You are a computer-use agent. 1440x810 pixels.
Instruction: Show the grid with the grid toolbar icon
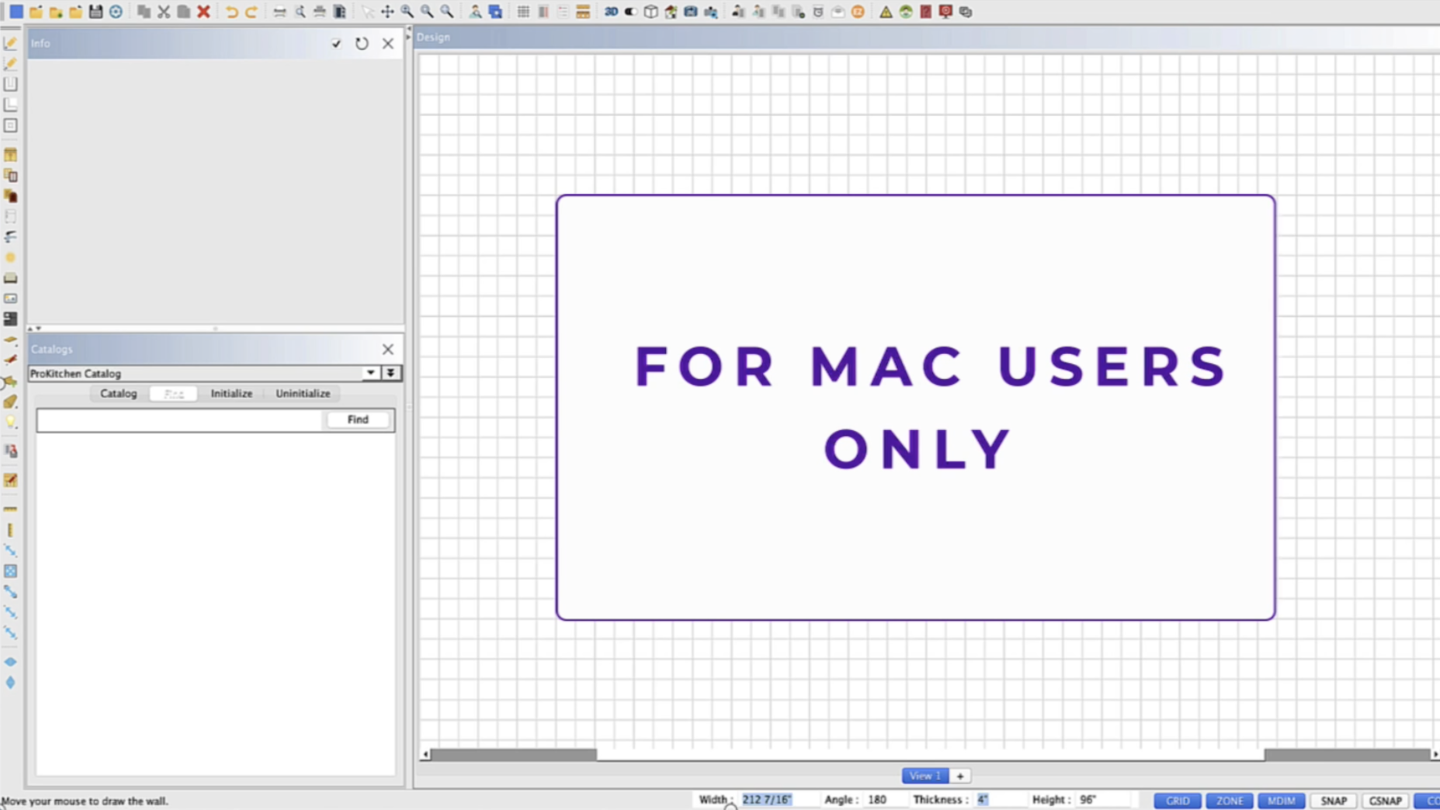[x=523, y=12]
